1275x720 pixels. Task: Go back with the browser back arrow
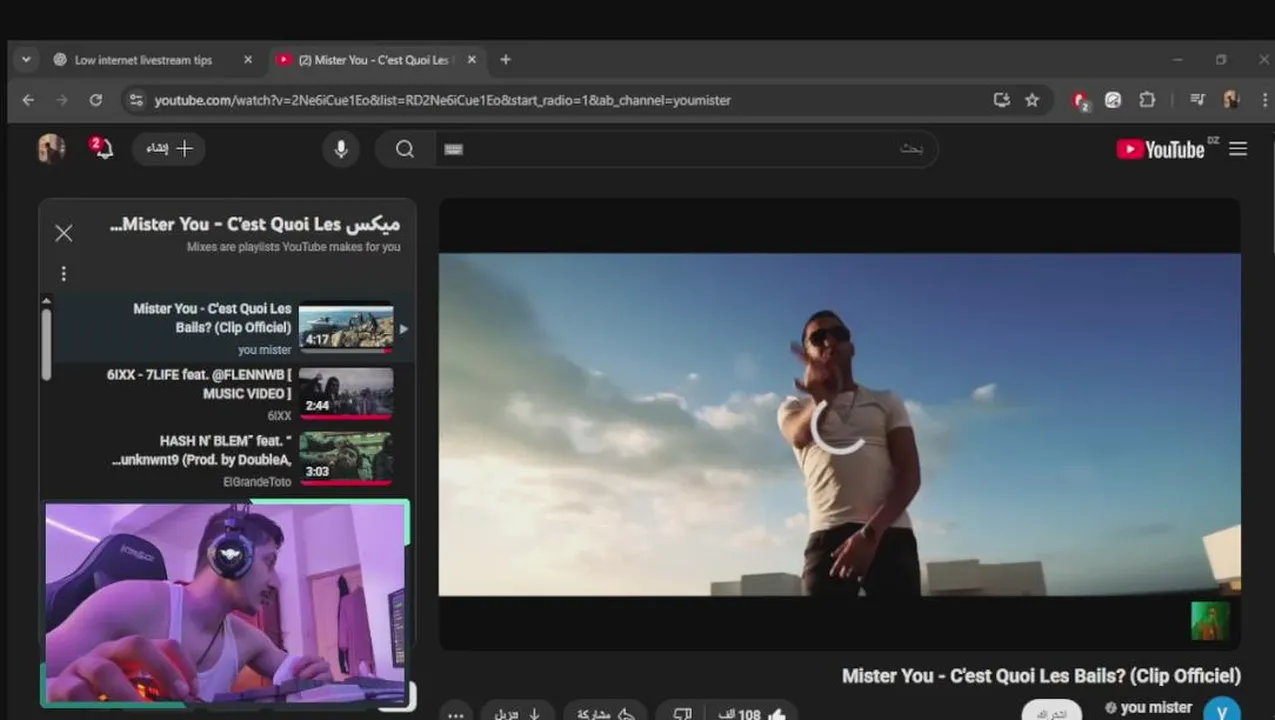28,100
